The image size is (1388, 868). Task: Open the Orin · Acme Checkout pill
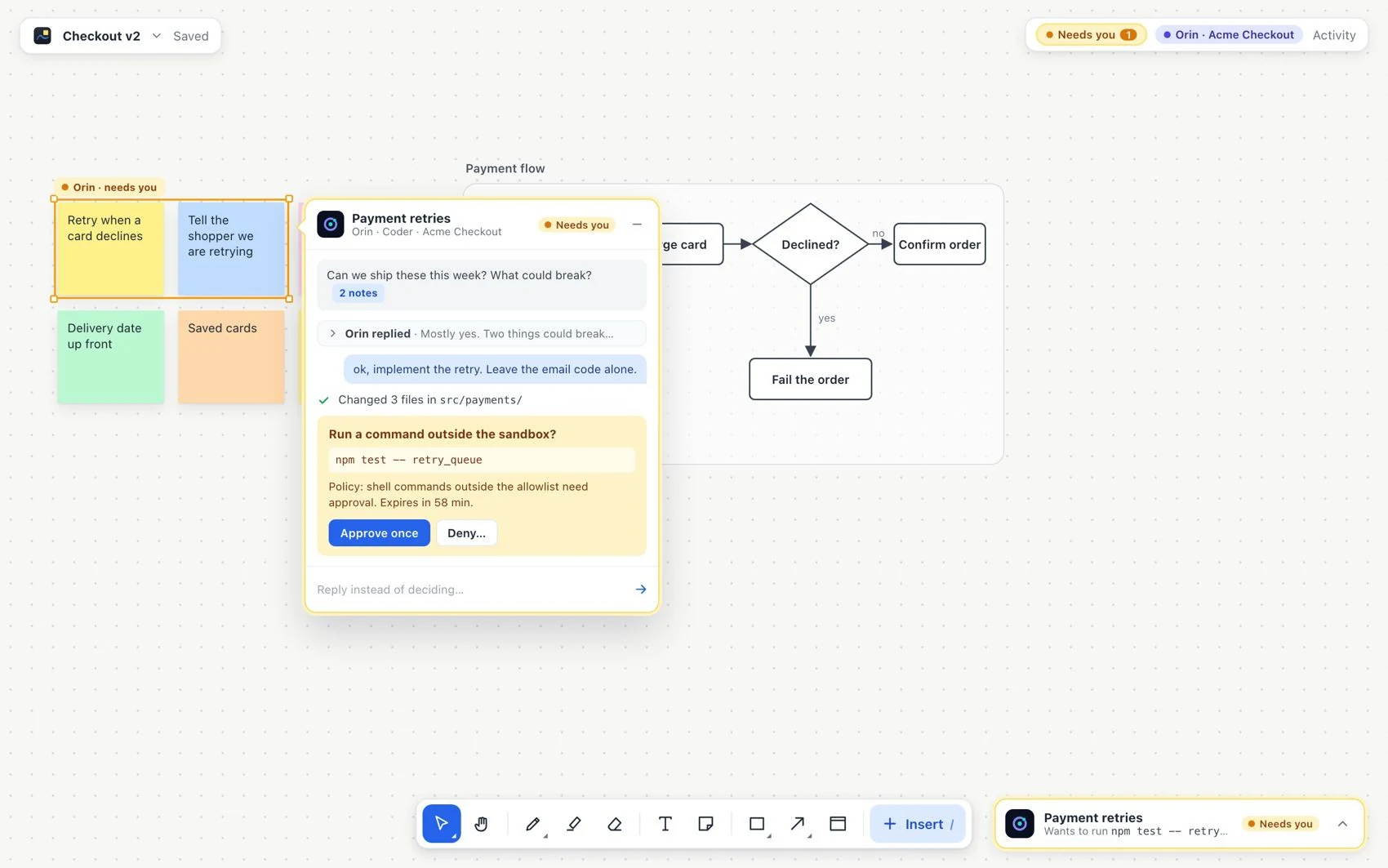tap(1229, 34)
